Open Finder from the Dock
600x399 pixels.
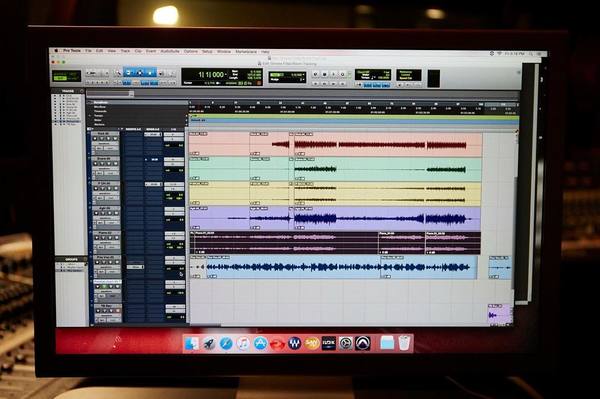192,343
